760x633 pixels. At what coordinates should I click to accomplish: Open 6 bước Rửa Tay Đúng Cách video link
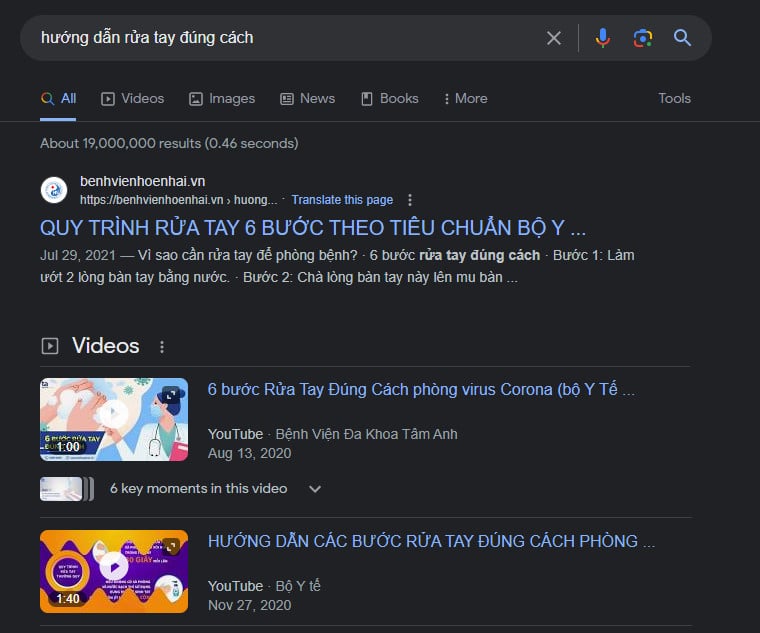pyautogui.click(x=421, y=390)
